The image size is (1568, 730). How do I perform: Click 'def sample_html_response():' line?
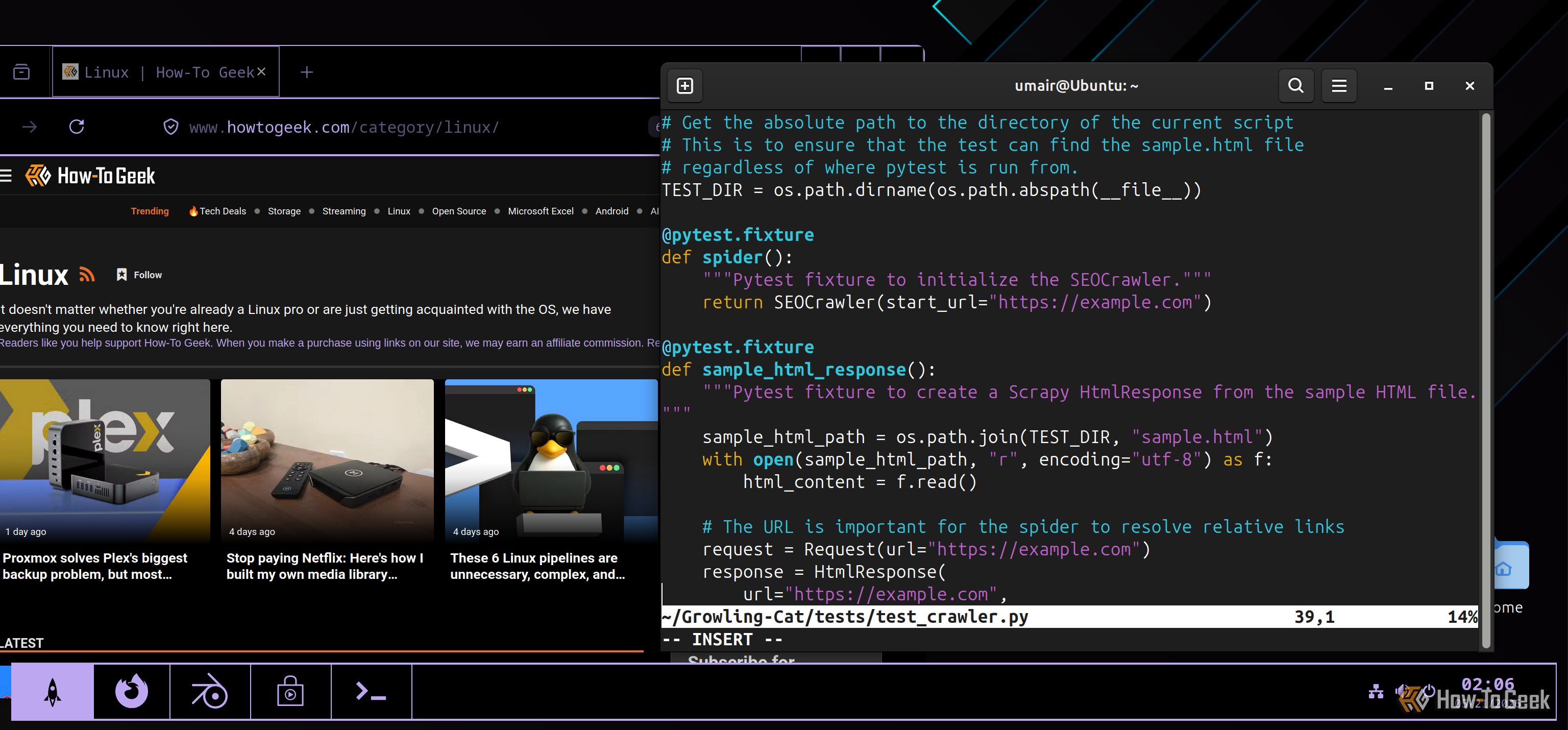799,370
